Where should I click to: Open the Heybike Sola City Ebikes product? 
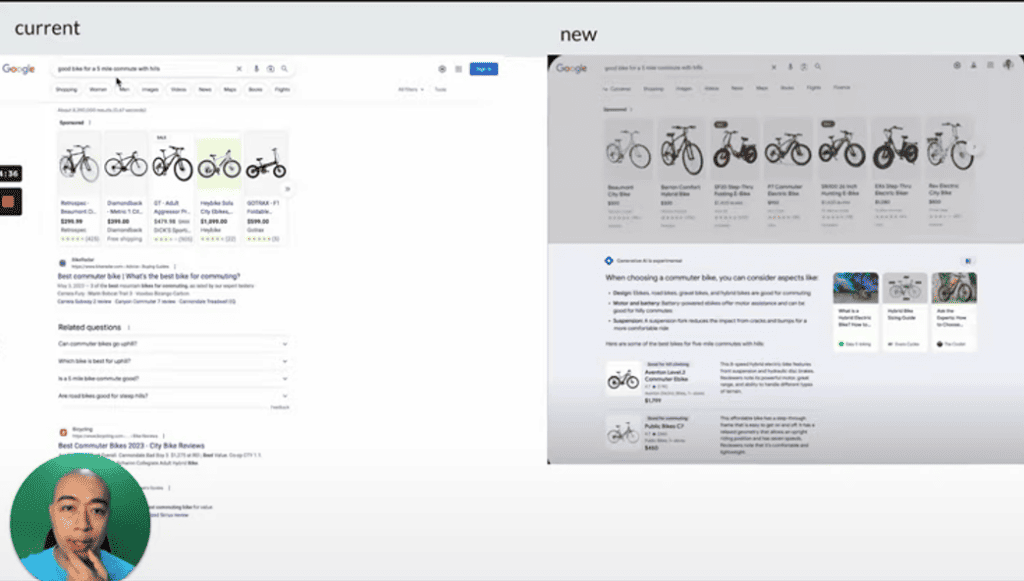point(219,187)
